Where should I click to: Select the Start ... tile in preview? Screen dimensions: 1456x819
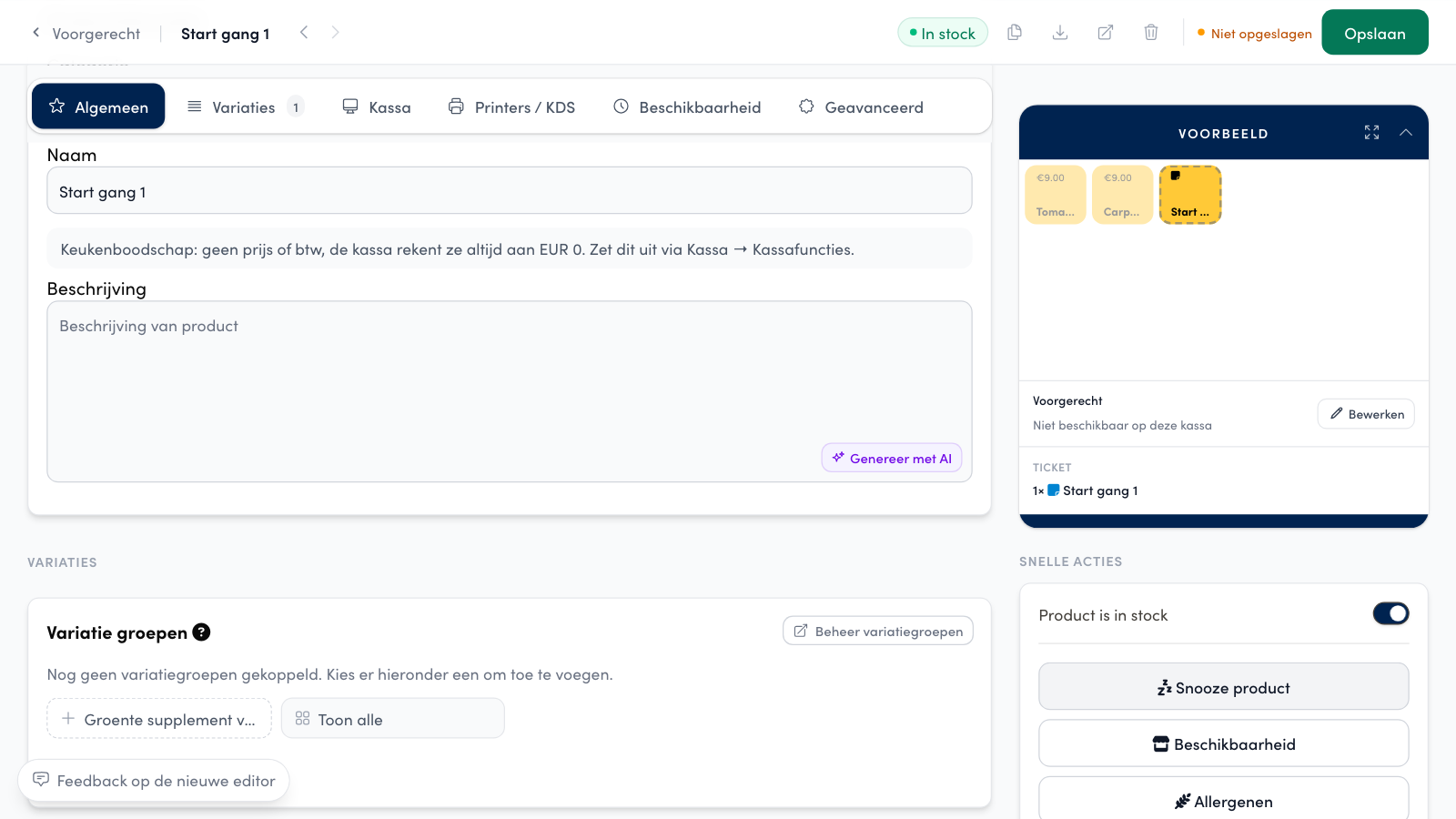pyautogui.click(x=1190, y=194)
